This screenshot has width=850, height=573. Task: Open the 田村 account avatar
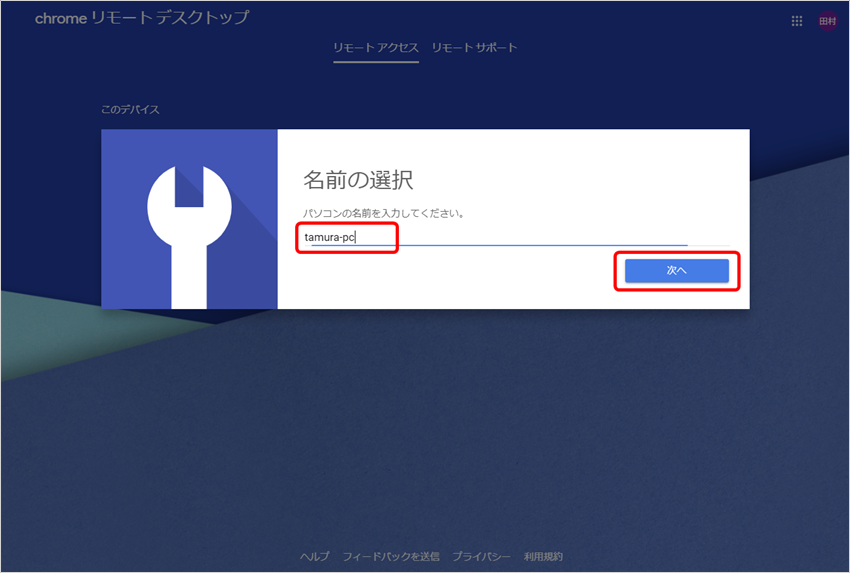click(x=827, y=21)
